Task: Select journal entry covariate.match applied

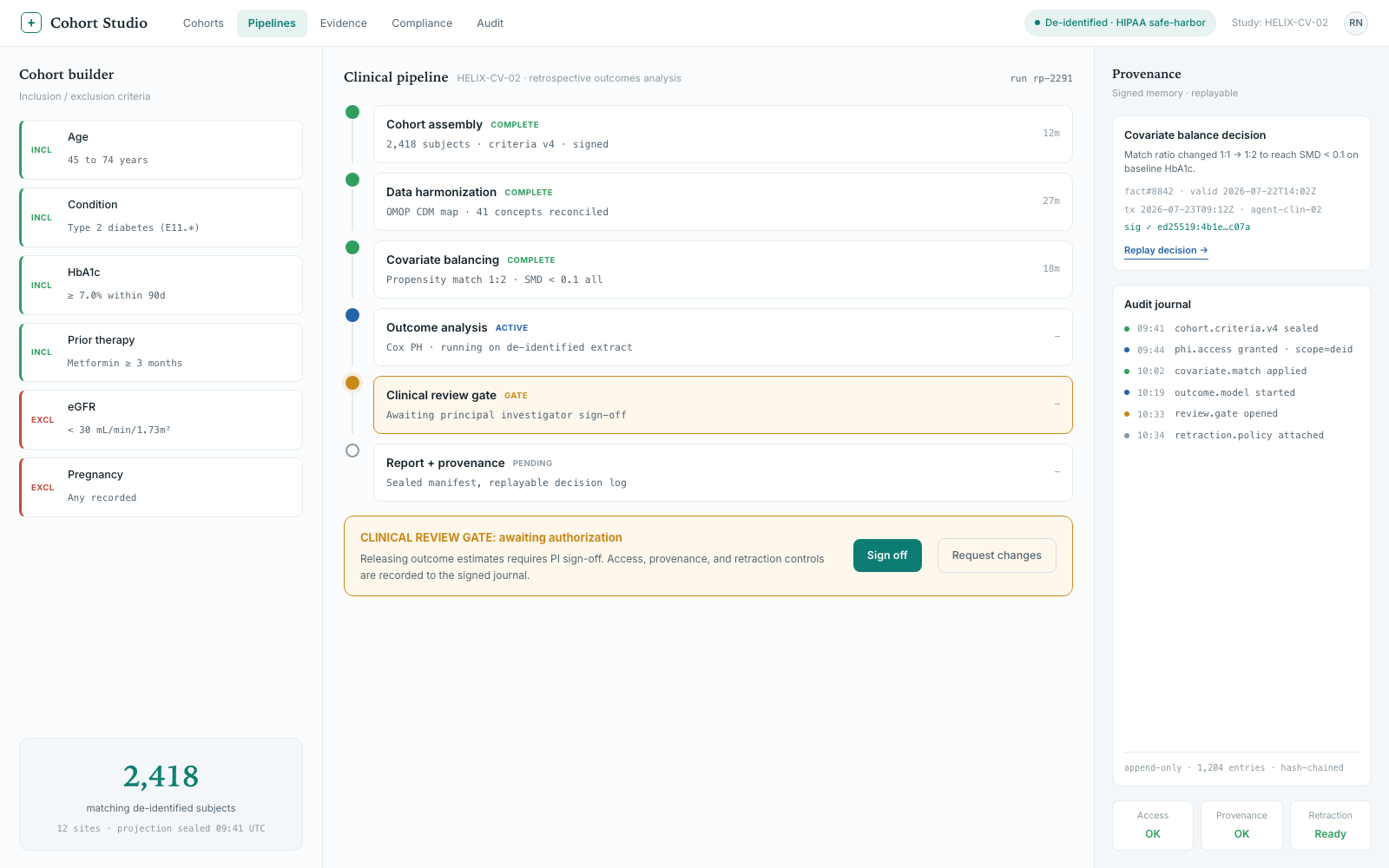Action: 1241,371
